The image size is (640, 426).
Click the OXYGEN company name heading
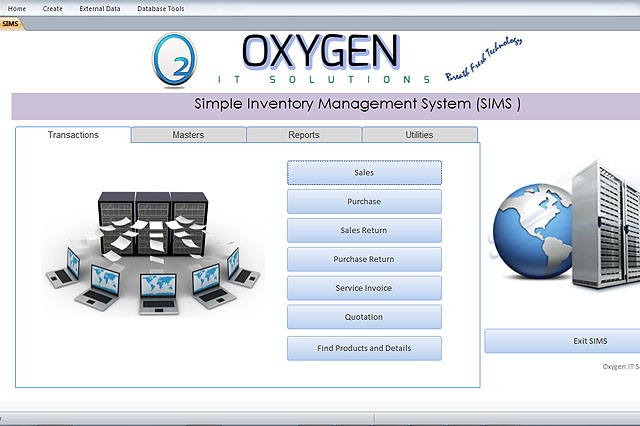(321, 51)
